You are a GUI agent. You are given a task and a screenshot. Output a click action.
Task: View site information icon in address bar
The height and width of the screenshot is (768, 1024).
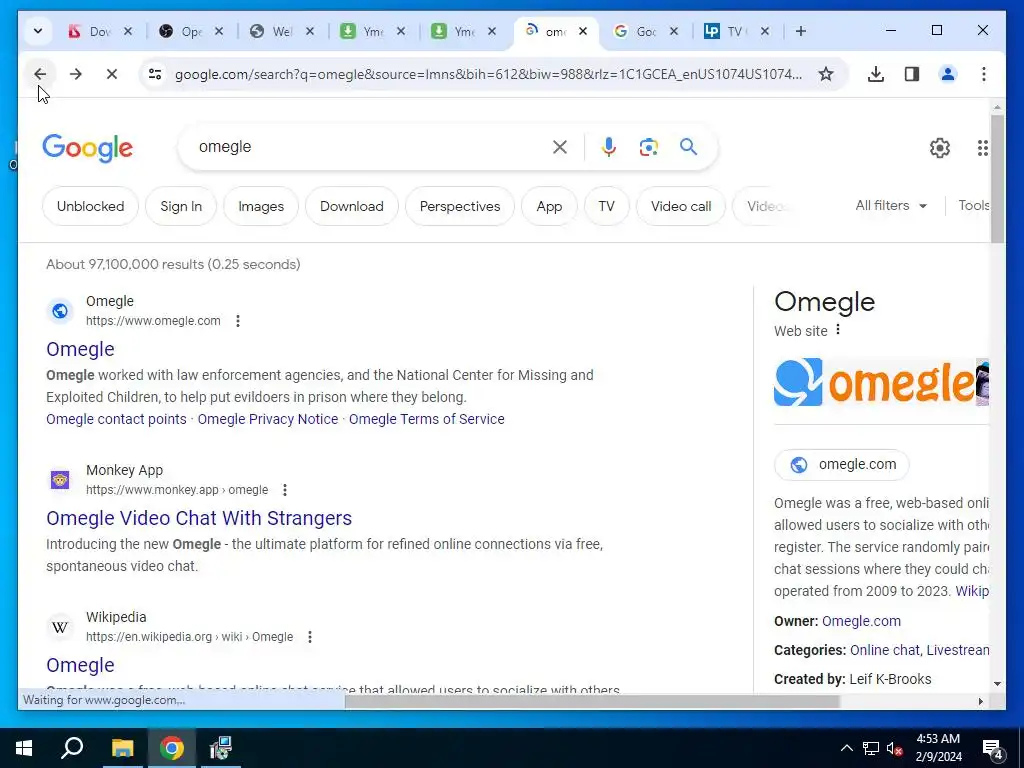coord(155,74)
